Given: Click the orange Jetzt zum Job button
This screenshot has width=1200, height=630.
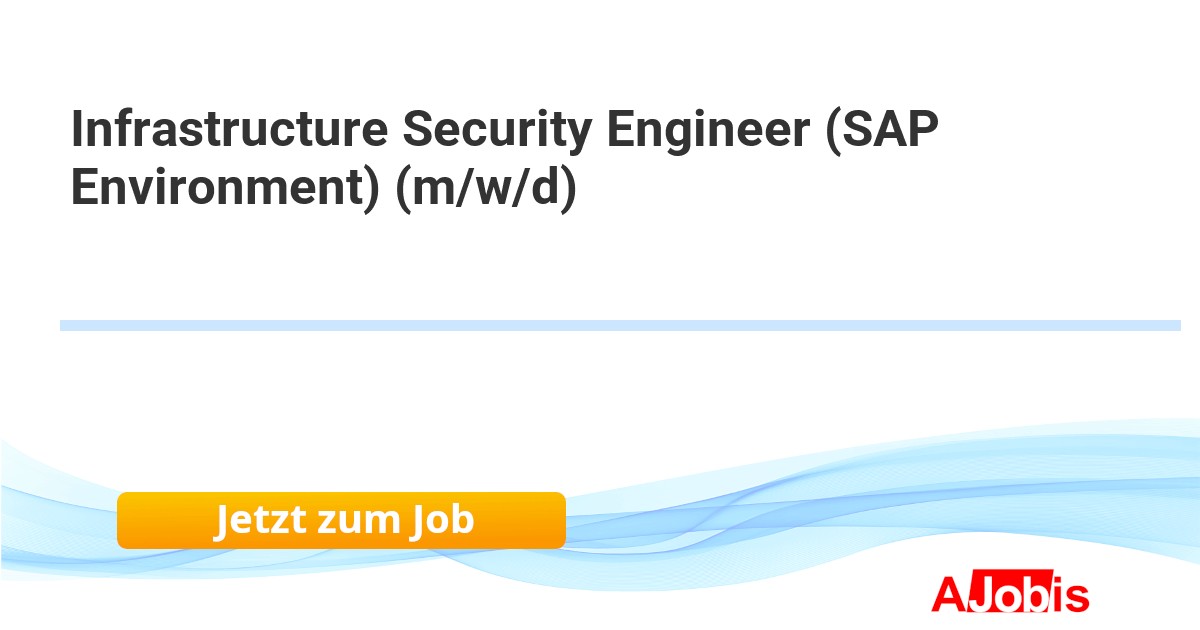Looking at the screenshot, I should click(341, 520).
